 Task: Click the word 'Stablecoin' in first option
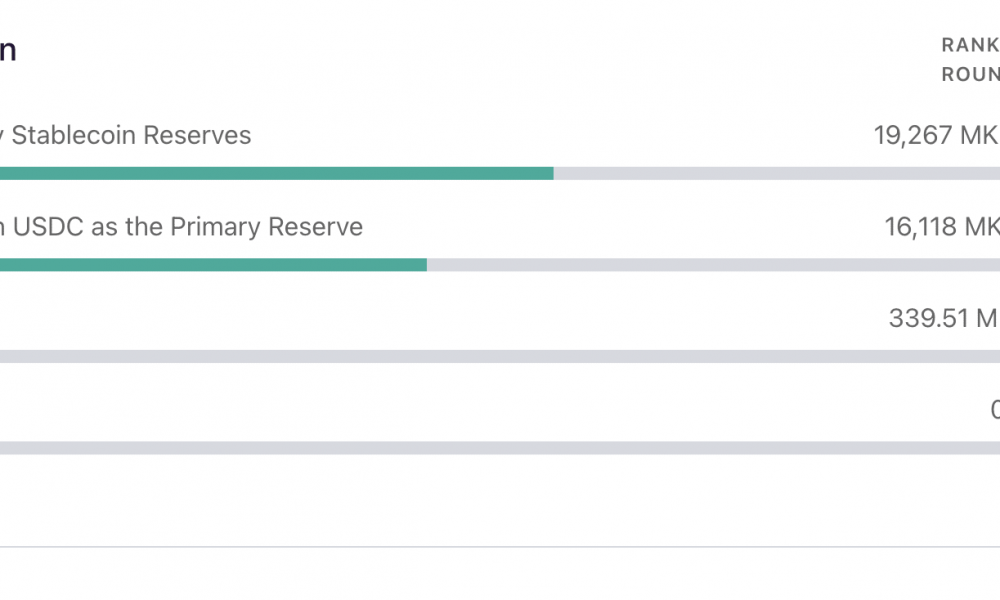click(x=74, y=135)
